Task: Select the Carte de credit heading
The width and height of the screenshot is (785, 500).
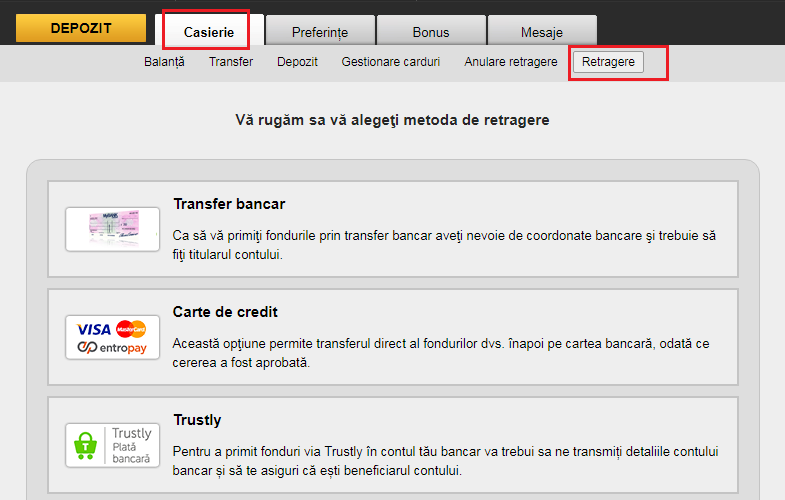Action: pyautogui.click(x=225, y=312)
